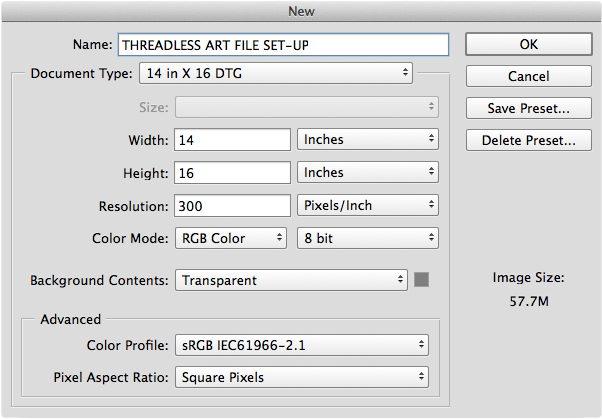Click Save Preset button

pos(528,108)
